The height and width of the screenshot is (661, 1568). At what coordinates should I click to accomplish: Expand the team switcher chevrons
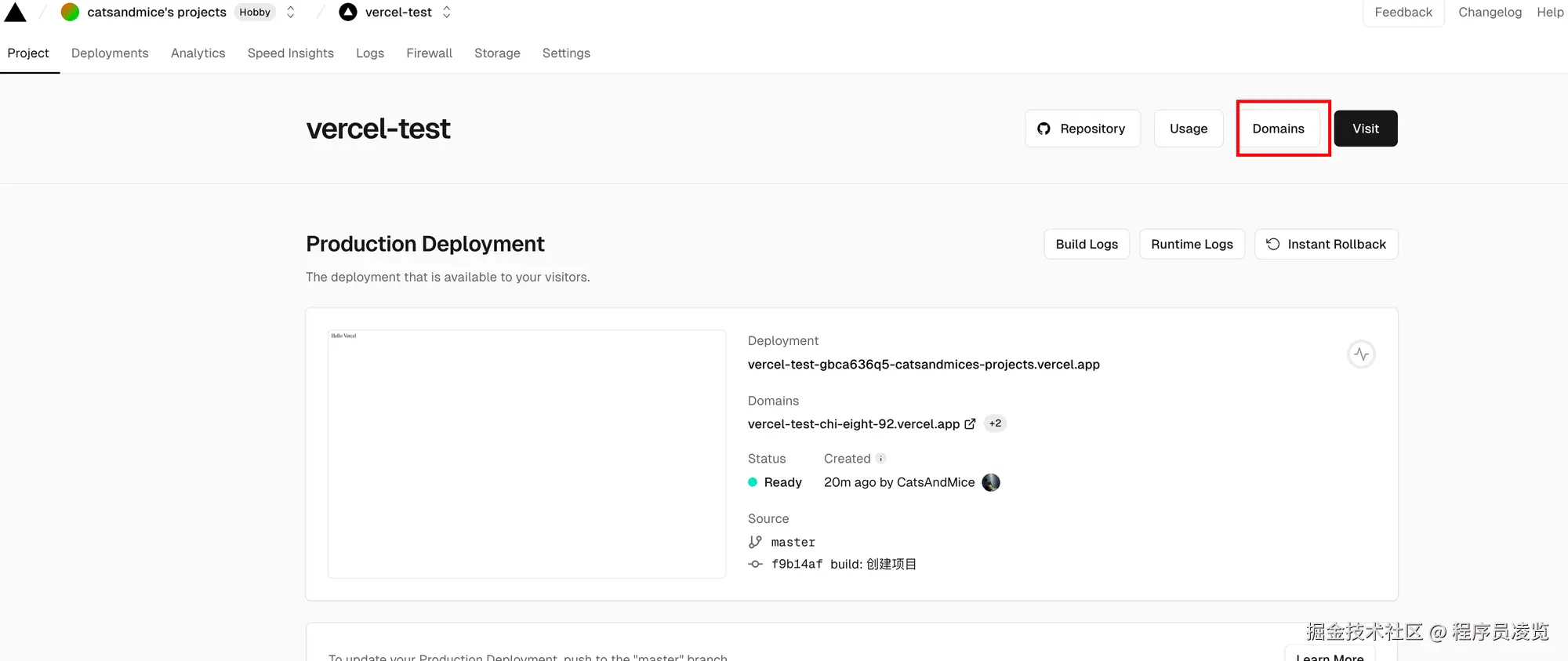(291, 12)
